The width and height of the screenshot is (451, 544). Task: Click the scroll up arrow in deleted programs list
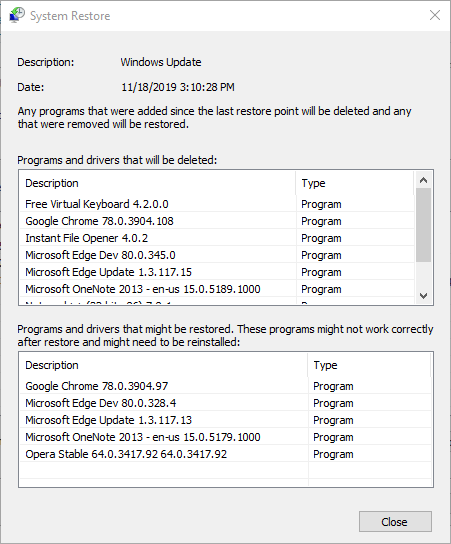(423, 180)
